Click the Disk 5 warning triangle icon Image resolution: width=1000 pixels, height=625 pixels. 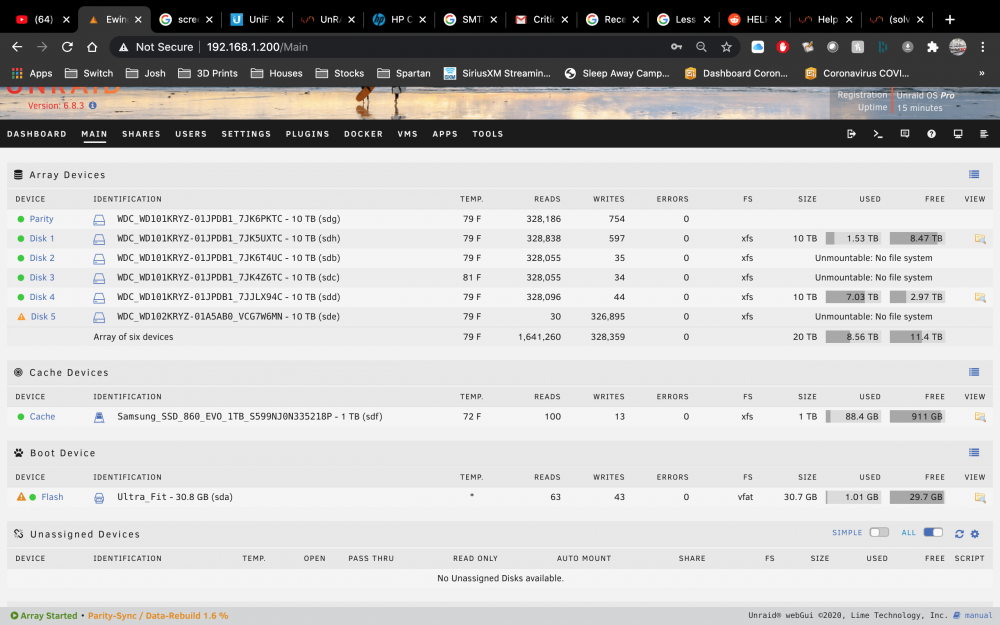[x=21, y=316]
